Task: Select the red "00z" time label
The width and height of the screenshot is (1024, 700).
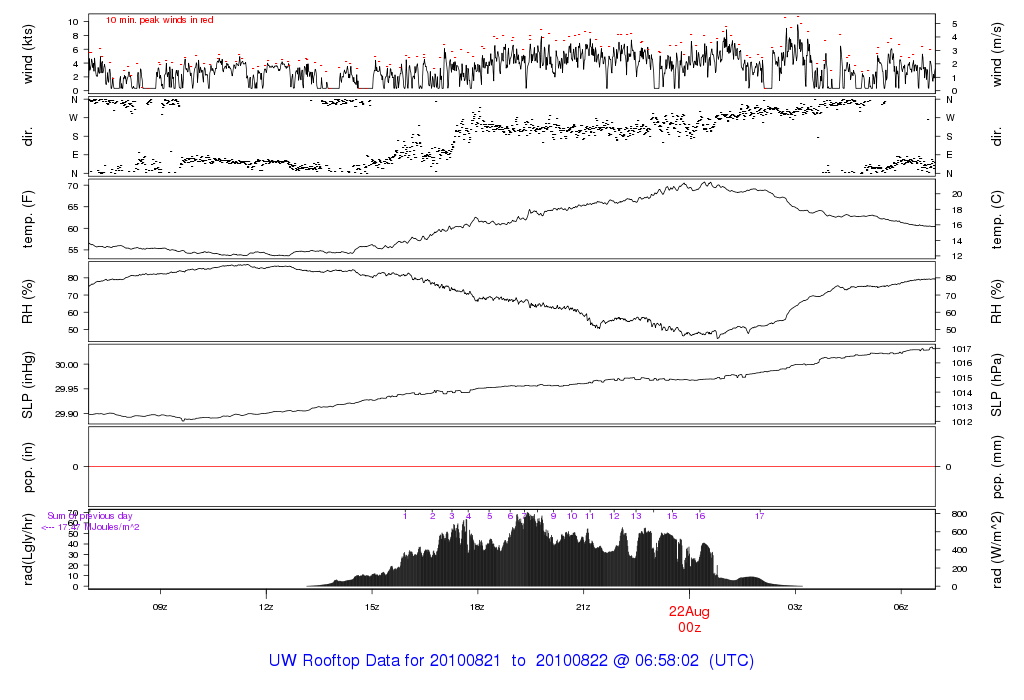Action: pyautogui.click(x=689, y=628)
